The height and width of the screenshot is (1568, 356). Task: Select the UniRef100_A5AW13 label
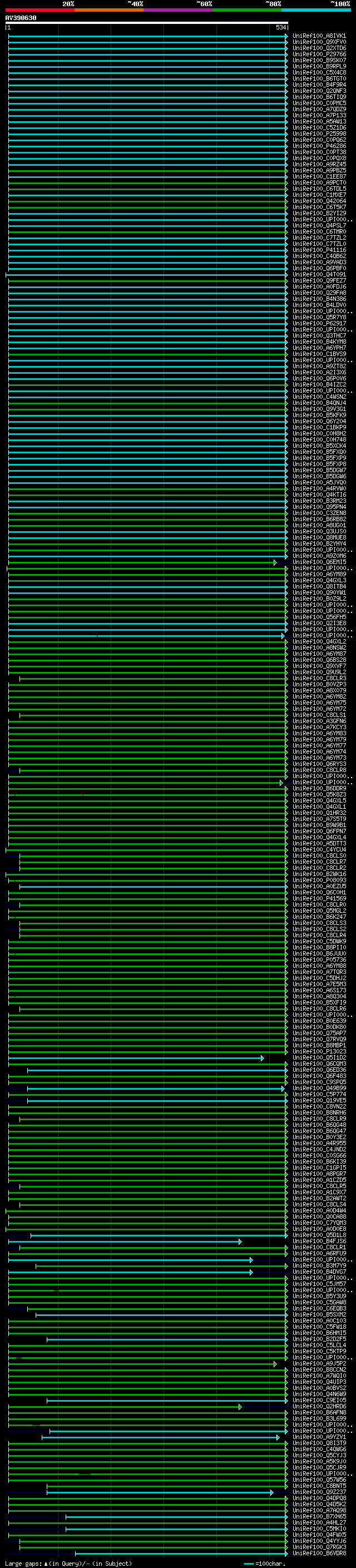point(319,121)
